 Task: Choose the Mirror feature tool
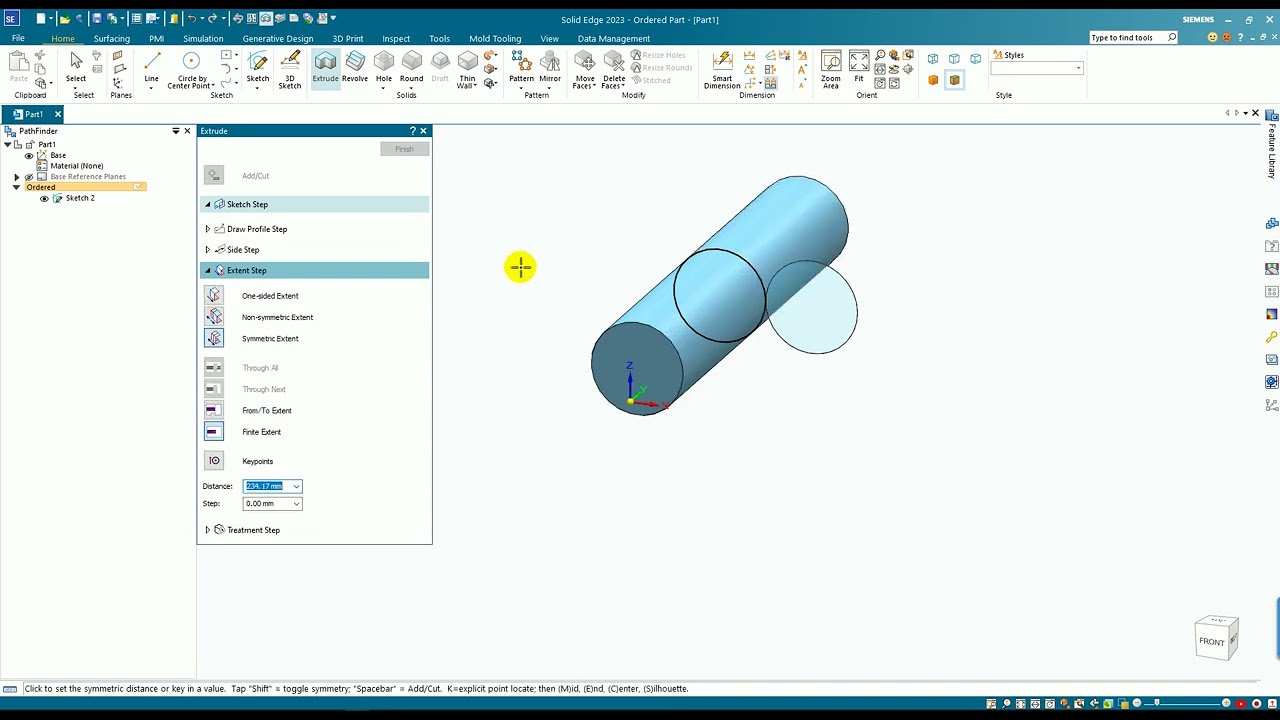(x=550, y=67)
